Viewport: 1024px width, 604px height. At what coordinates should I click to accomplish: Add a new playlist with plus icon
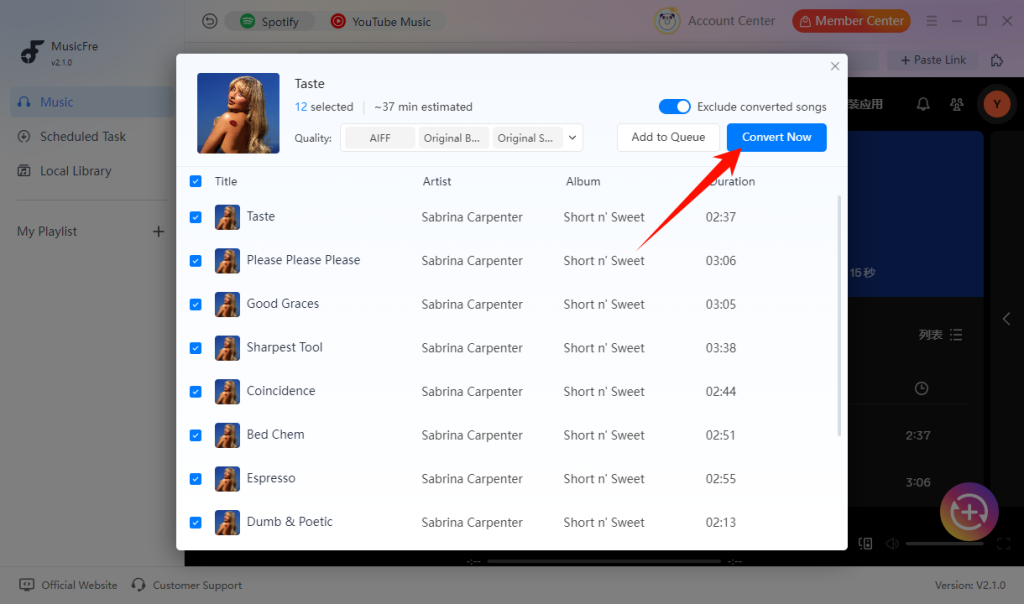click(x=158, y=232)
